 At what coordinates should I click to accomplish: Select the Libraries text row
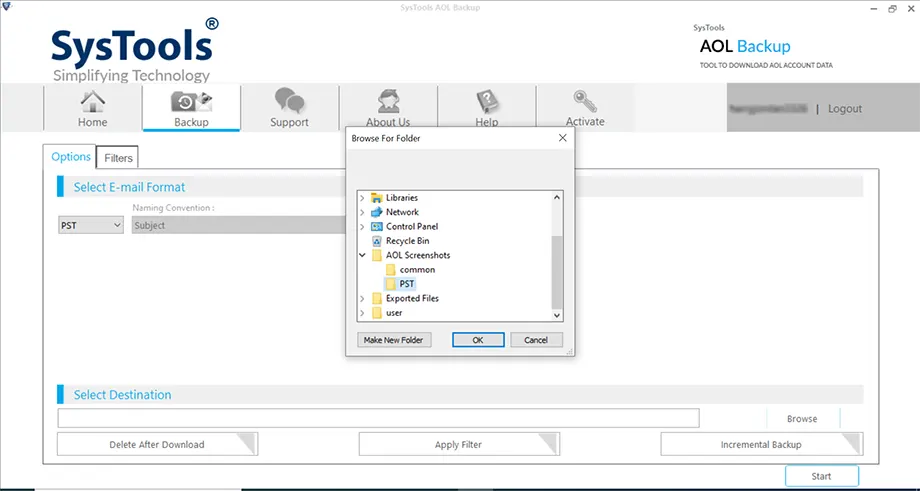click(402, 198)
